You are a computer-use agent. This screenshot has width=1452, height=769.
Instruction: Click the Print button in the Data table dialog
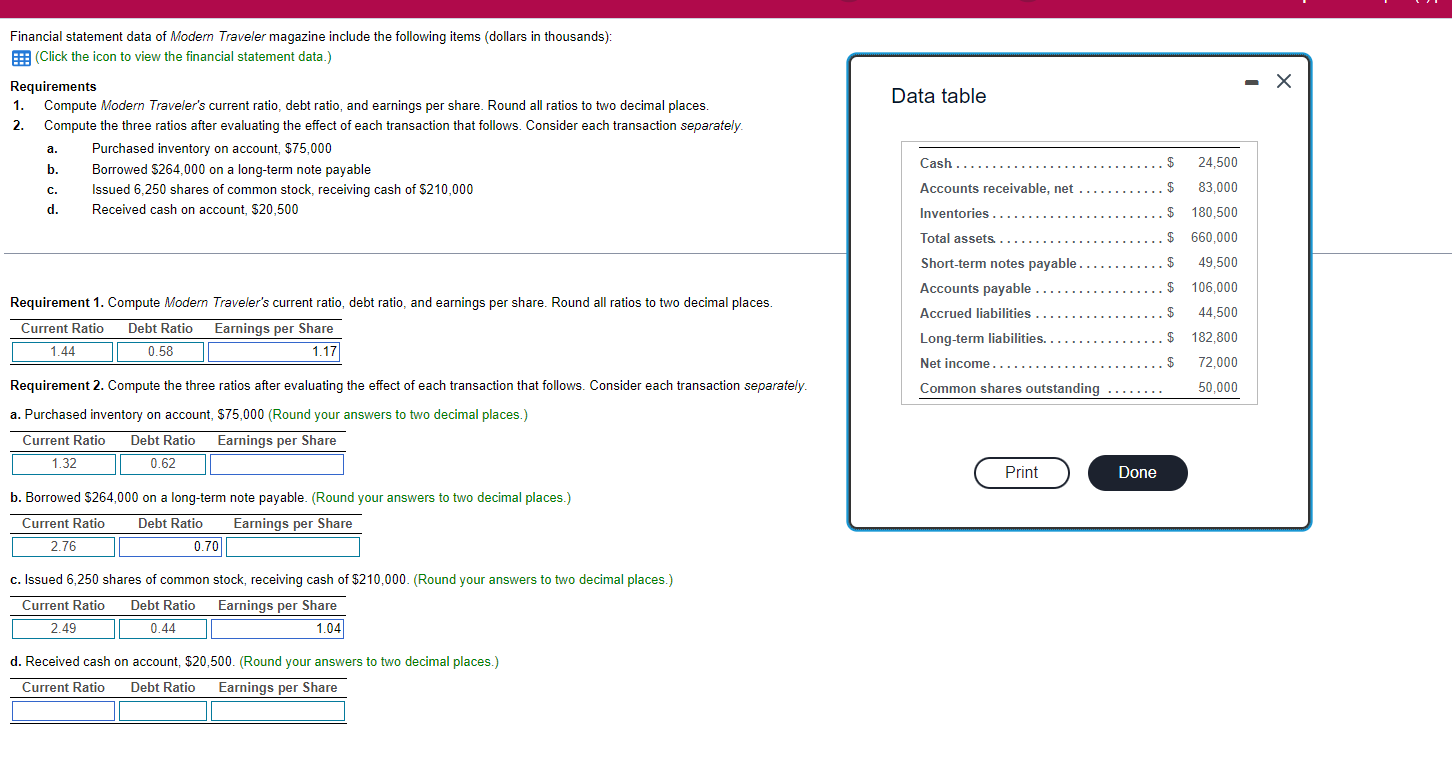1021,472
